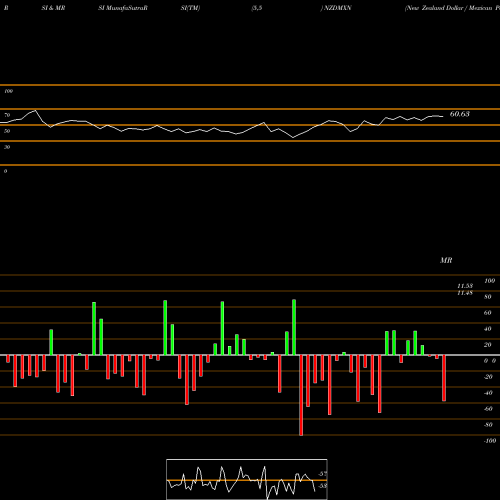Click the MR axis label -20
500x500 pixels.
pyautogui.click(x=488, y=377)
